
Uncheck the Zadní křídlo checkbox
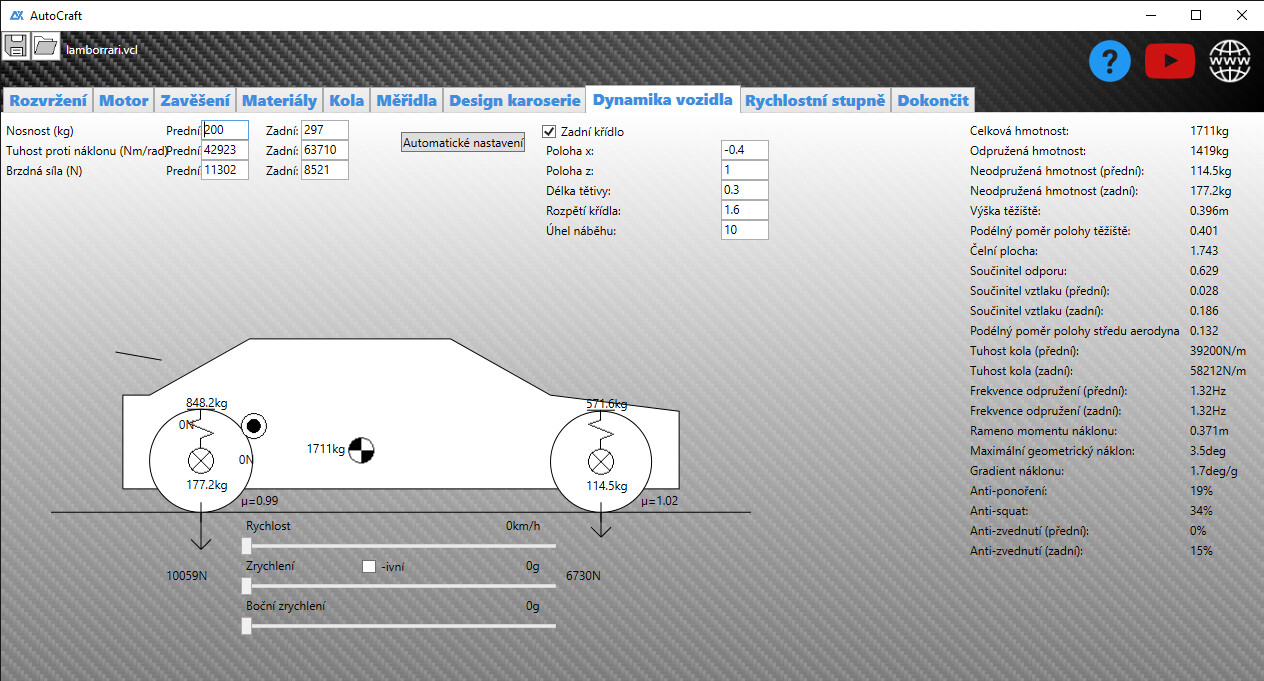click(x=549, y=131)
